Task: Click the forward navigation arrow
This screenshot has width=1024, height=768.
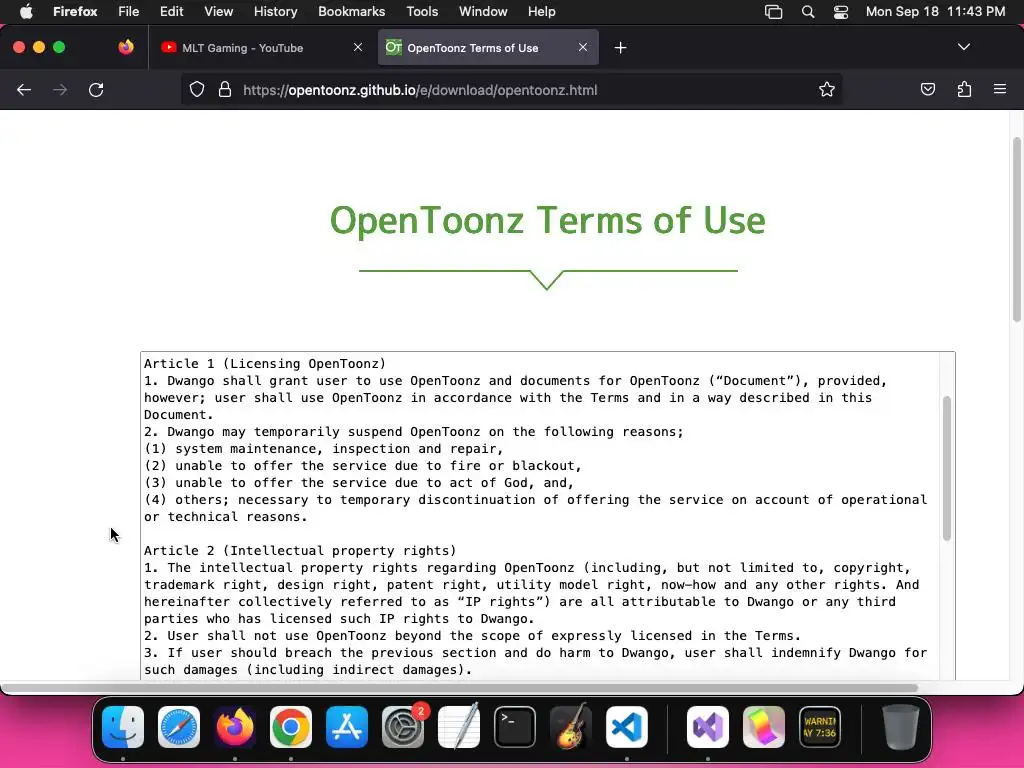Action: pos(60,90)
